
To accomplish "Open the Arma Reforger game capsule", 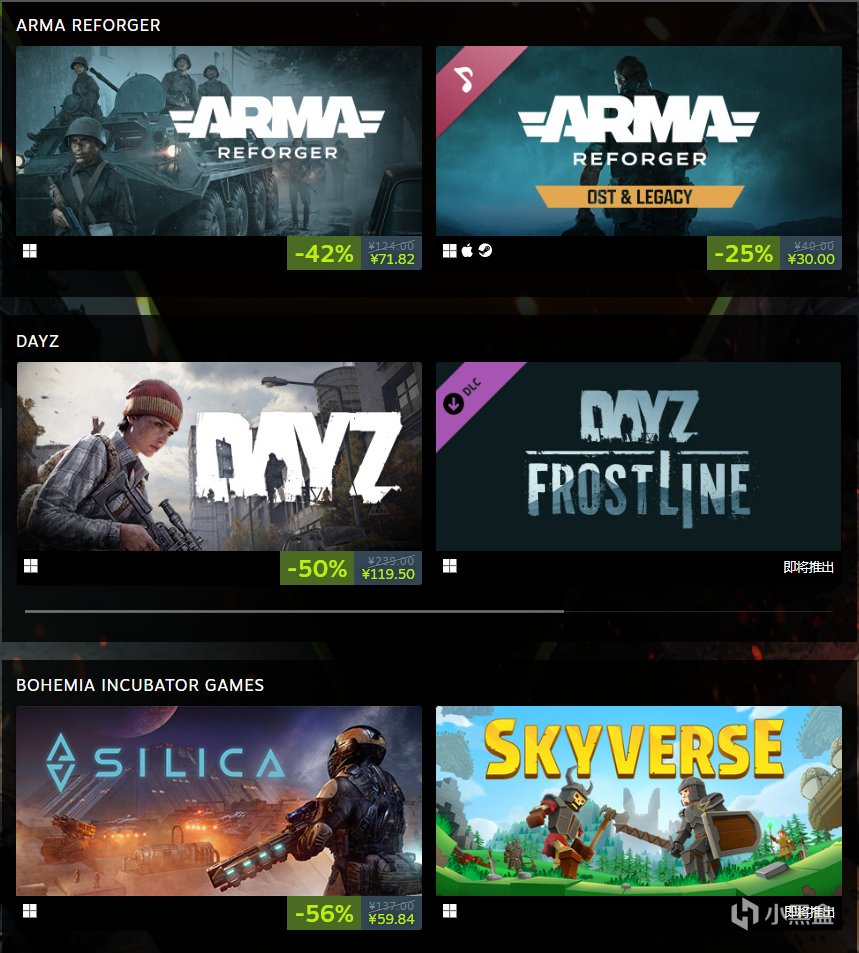I will [x=219, y=141].
